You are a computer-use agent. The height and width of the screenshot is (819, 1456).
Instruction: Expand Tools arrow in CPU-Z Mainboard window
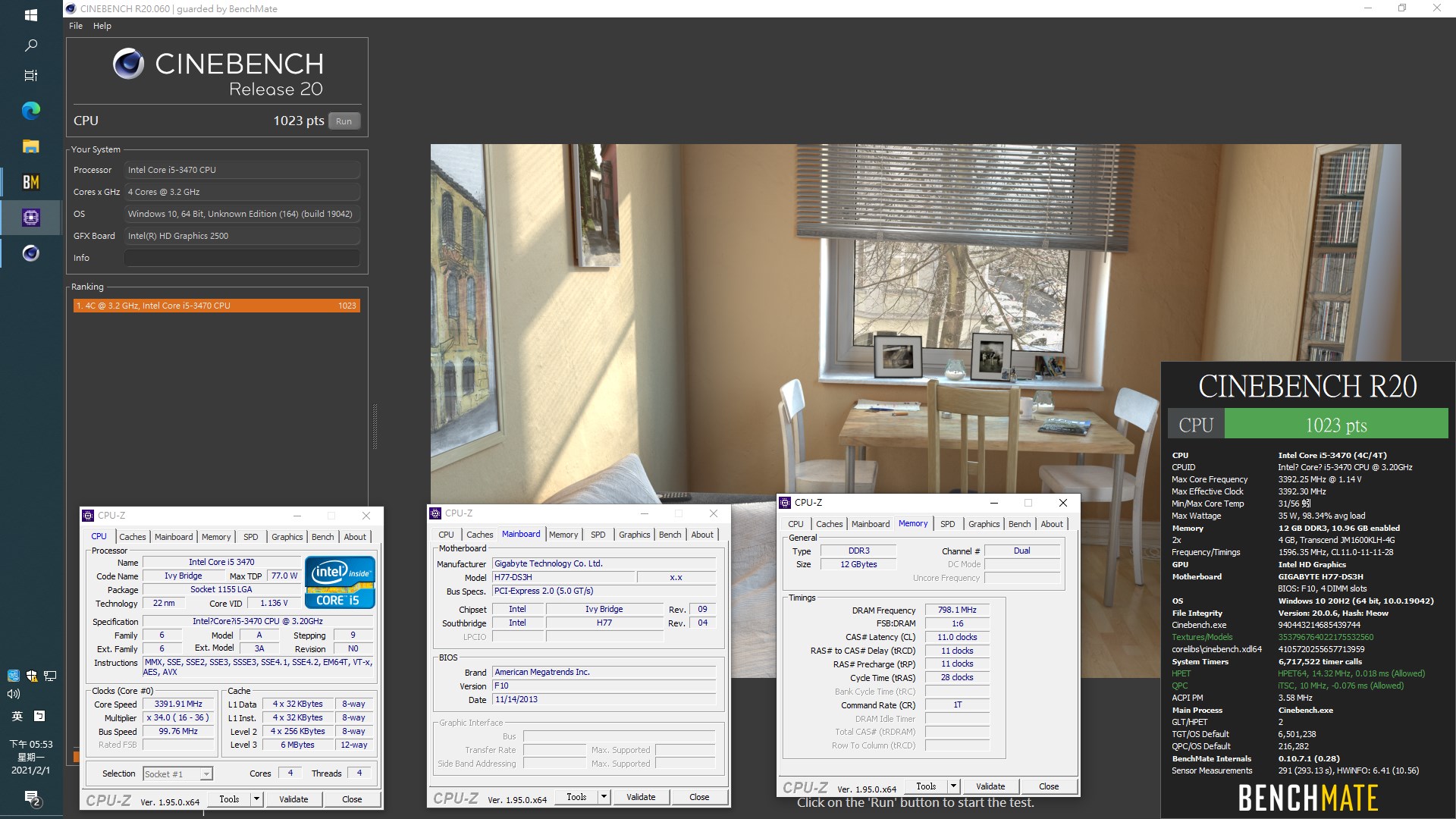tap(604, 797)
